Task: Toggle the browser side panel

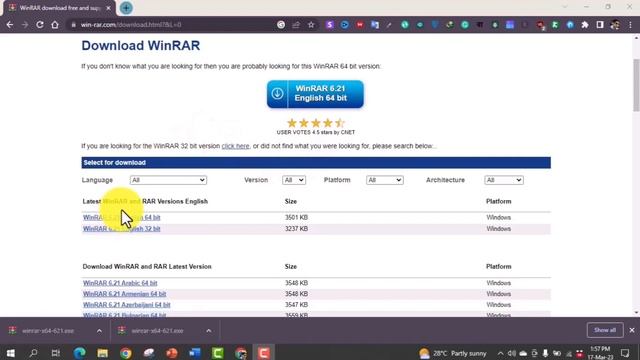Action: click(600, 25)
